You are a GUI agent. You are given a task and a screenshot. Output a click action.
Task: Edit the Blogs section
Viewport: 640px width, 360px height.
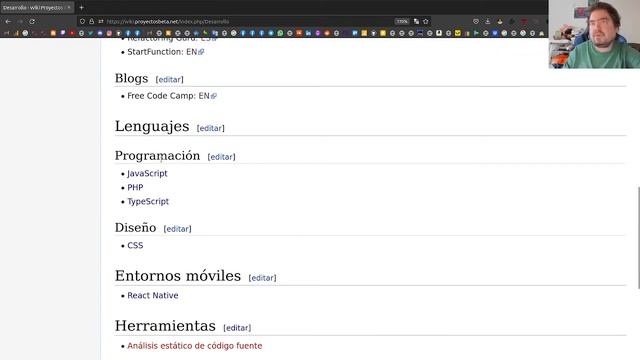coord(169,80)
